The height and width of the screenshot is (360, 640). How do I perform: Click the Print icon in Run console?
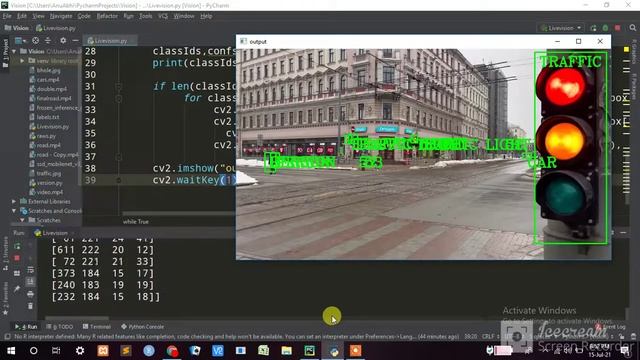(x=31, y=294)
